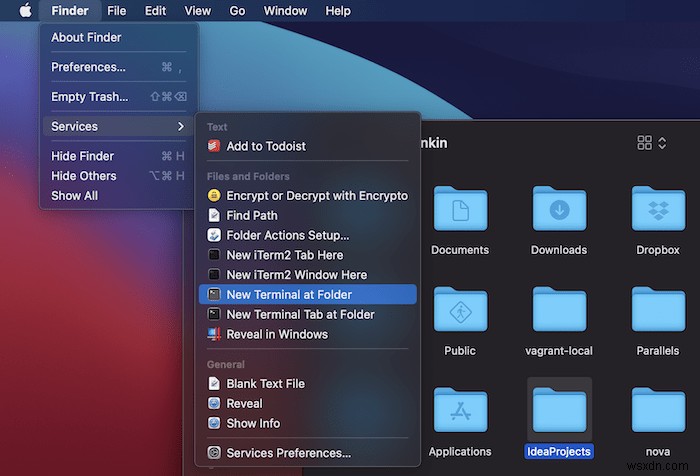Open the Parallels folder icon
700x476 pixels.
click(x=658, y=311)
